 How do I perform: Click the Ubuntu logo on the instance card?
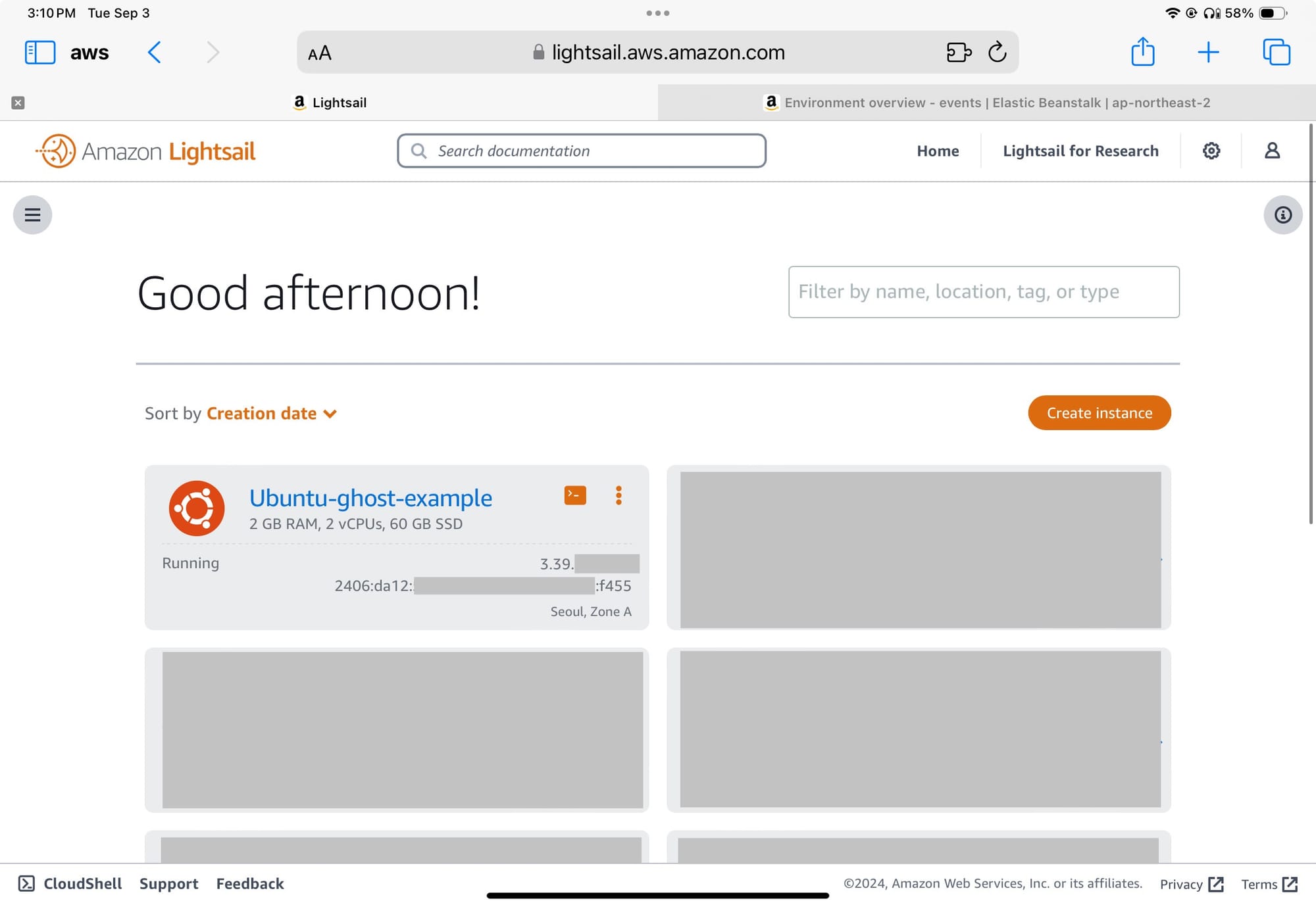(x=196, y=508)
